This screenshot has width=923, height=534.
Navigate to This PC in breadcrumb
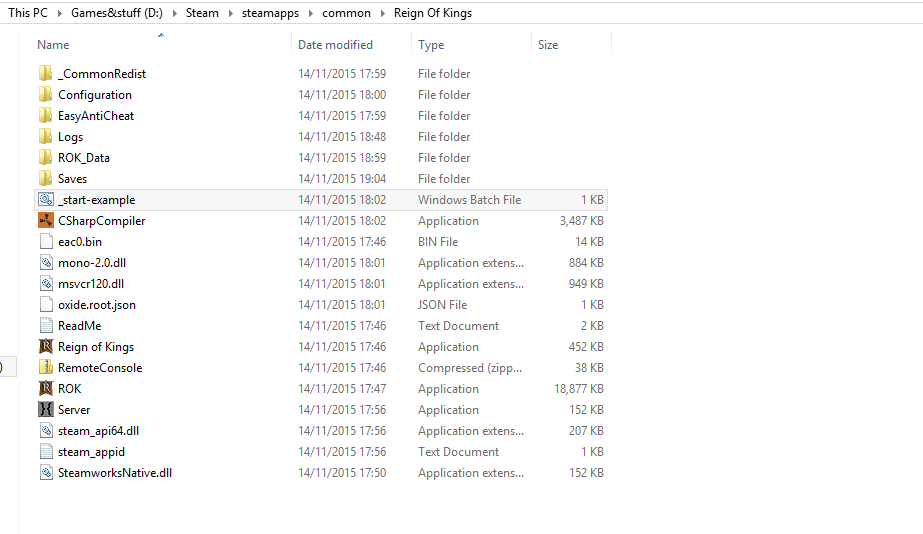coord(28,13)
